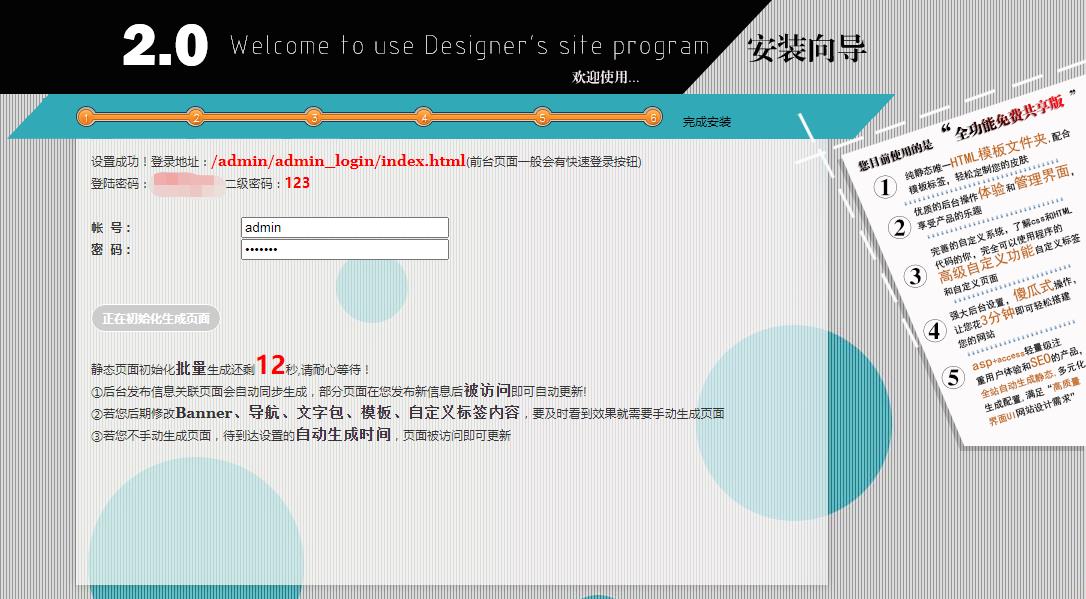Click feature number 1 circle on flyer
Image resolution: width=1086 pixels, height=599 pixels.
884,187
